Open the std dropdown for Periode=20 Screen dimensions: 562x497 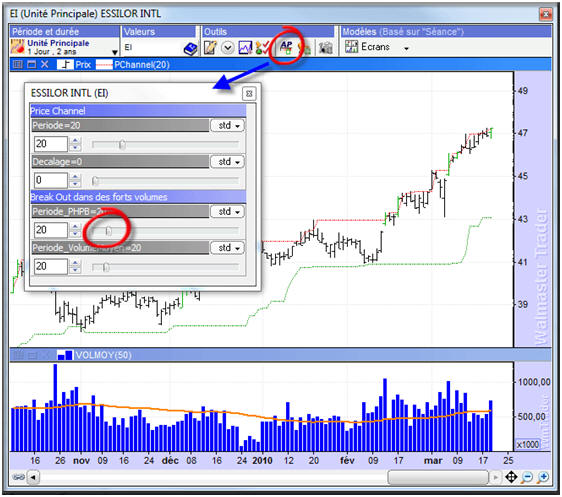pos(228,125)
